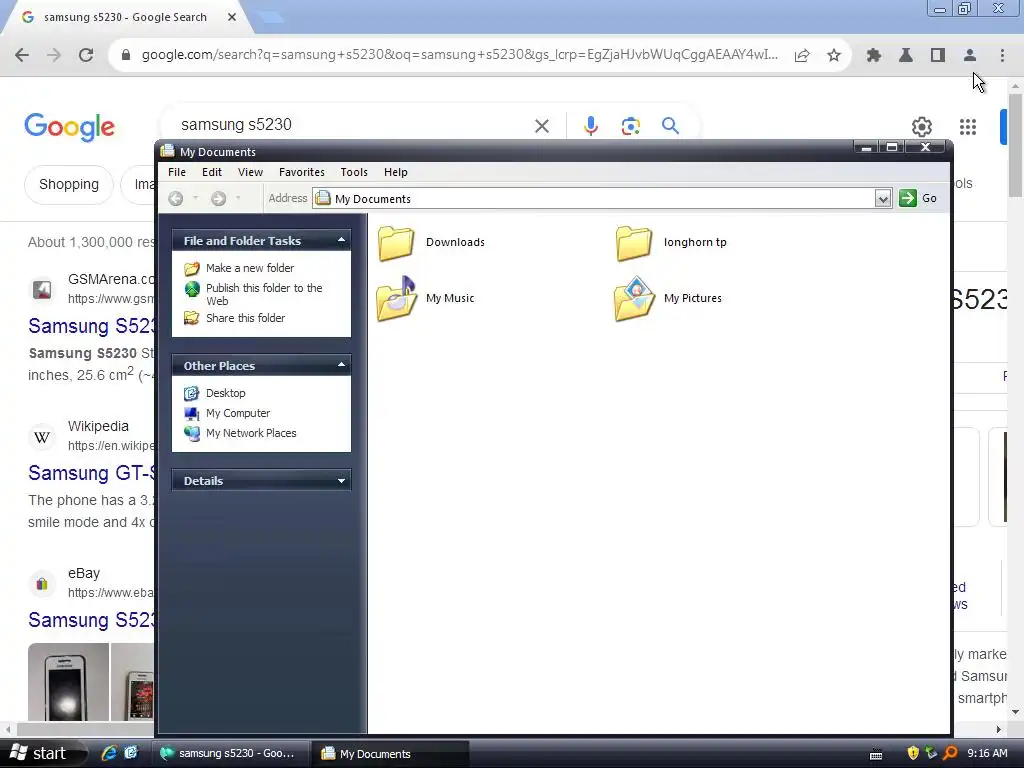The height and width of the screenshot is (768, 1024).
Task: Switch to Chrome taskbar button
Action: (x=230, y=754)
